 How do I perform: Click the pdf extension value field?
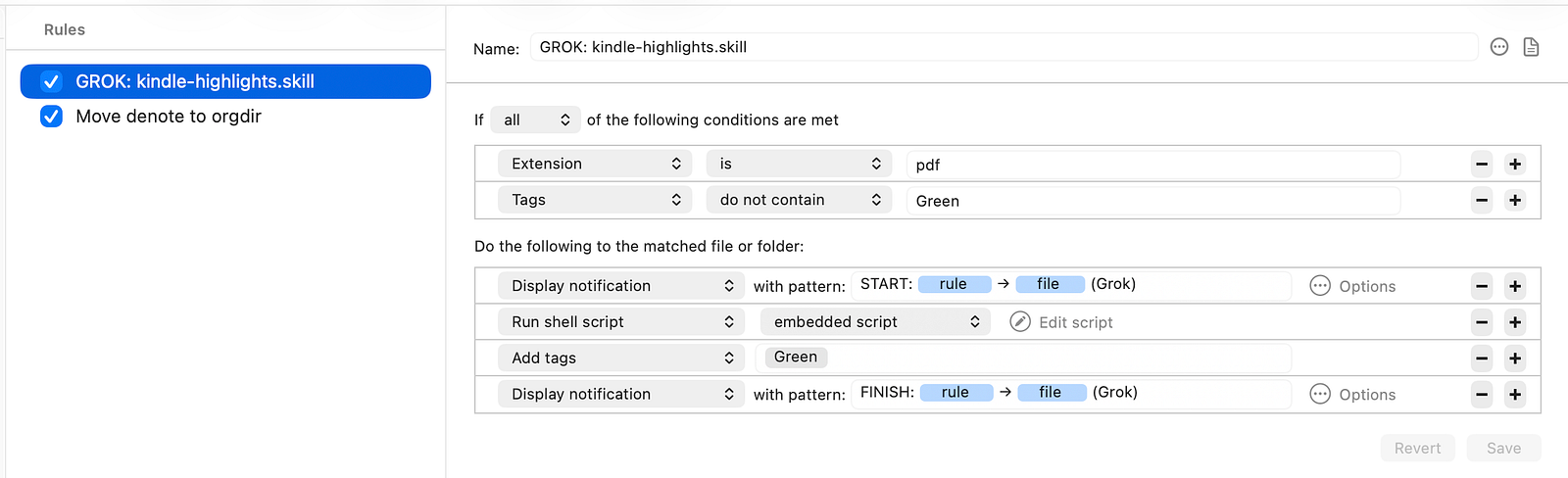coord(1152,165)
